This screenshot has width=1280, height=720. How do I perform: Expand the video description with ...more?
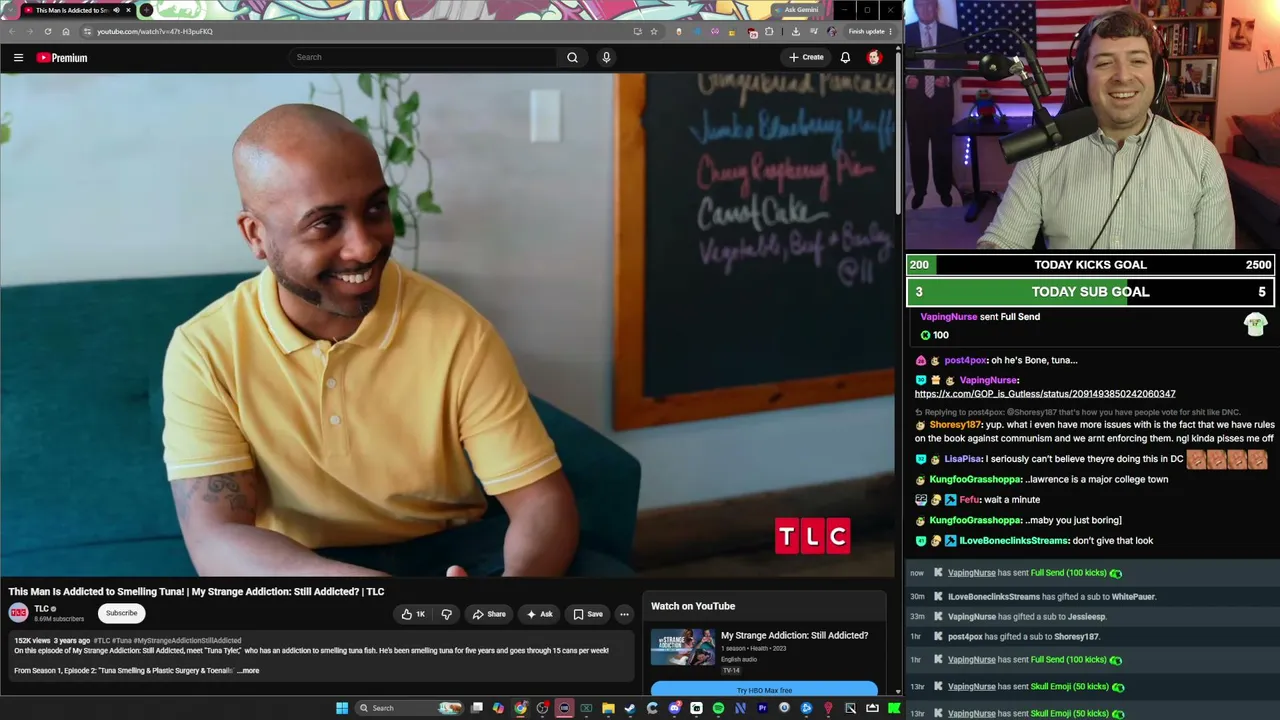[x=248, y=671]
